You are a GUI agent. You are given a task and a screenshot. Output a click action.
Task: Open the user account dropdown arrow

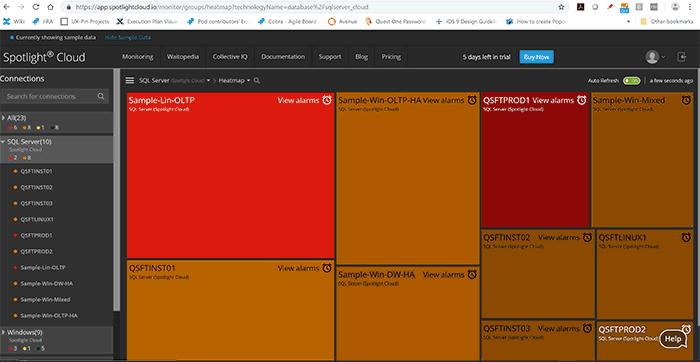[x=663, y=57]
